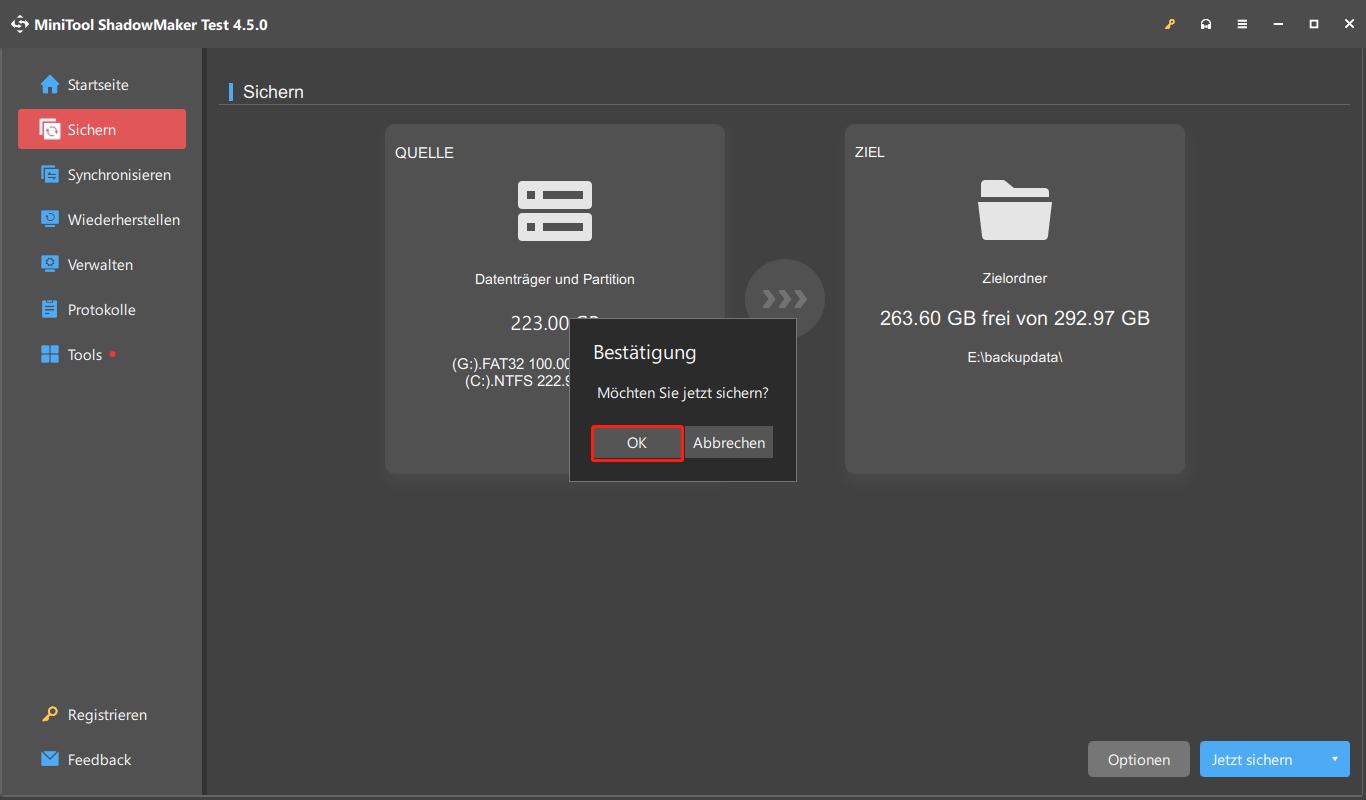Open the Protokolle page
This screenshot has width=1366, height=800.
click(102, 310)
